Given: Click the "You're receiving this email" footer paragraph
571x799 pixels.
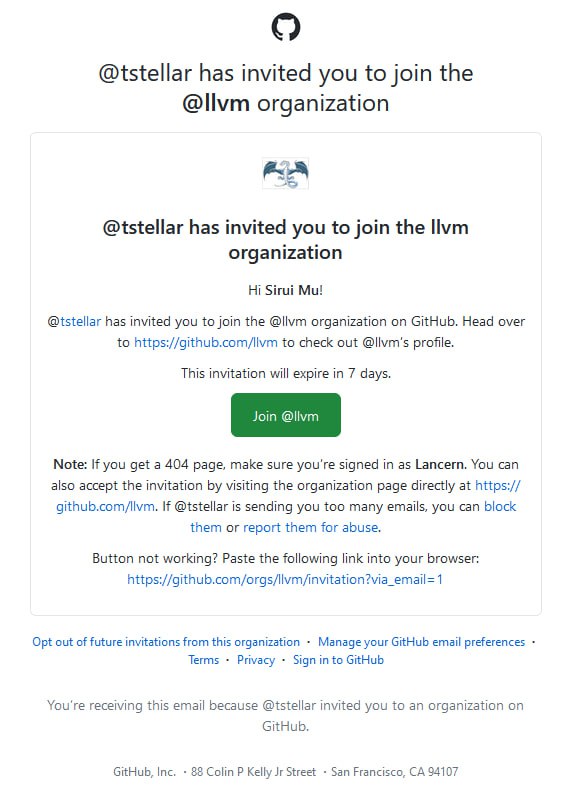Looking at the screenshot, I should click(285, 715).
